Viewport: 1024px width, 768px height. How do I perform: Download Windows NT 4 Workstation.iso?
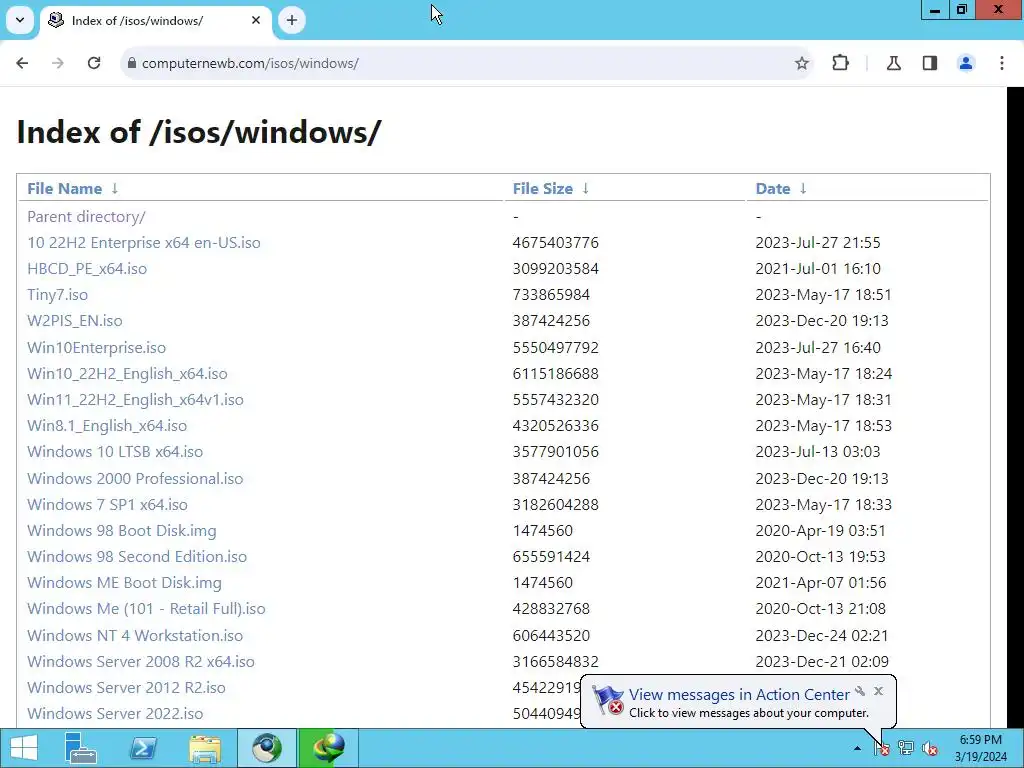(135, 635)
